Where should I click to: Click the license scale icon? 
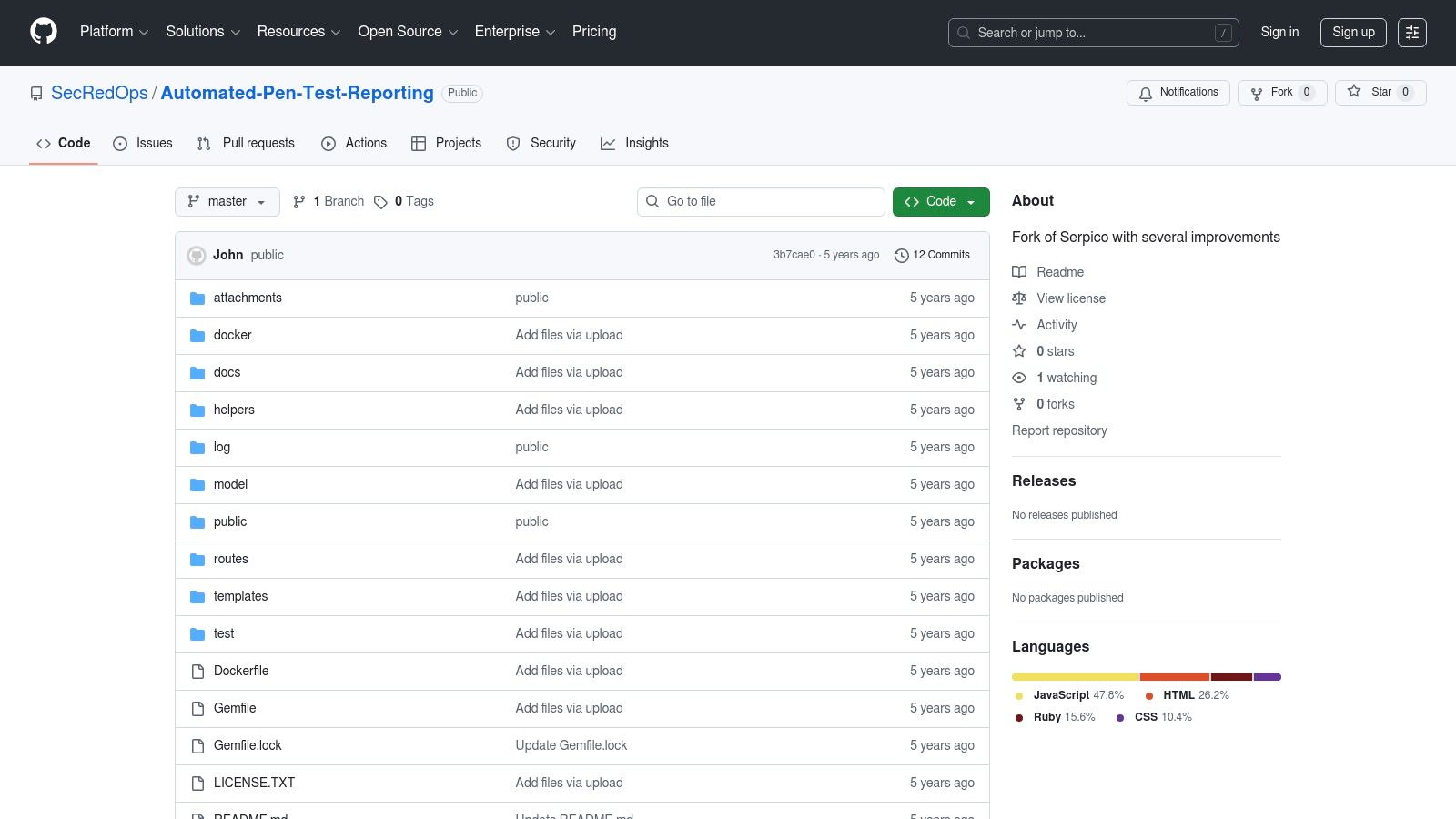[x=1019, y=298]
